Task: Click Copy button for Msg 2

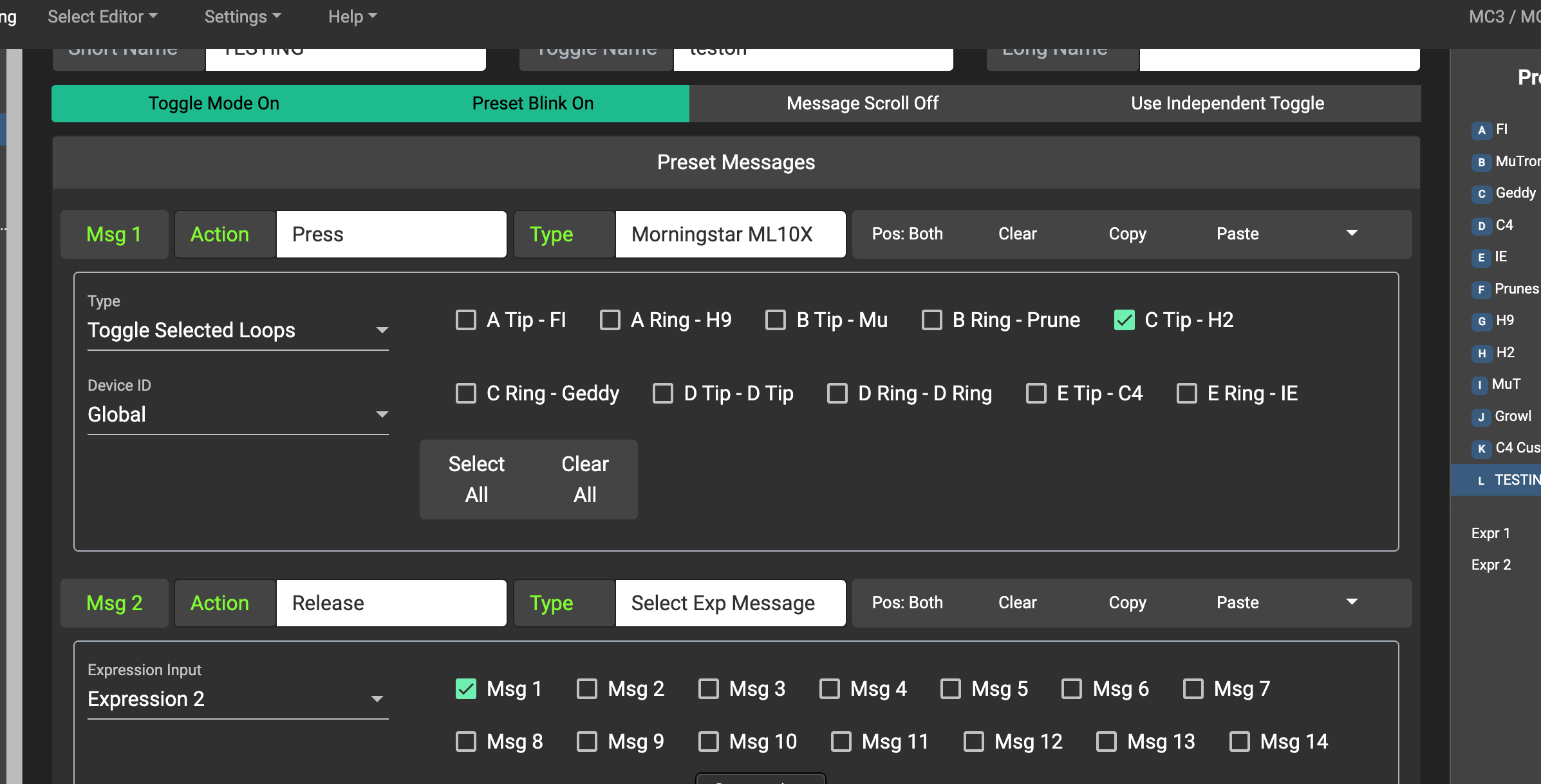Action: point(1127,602)
